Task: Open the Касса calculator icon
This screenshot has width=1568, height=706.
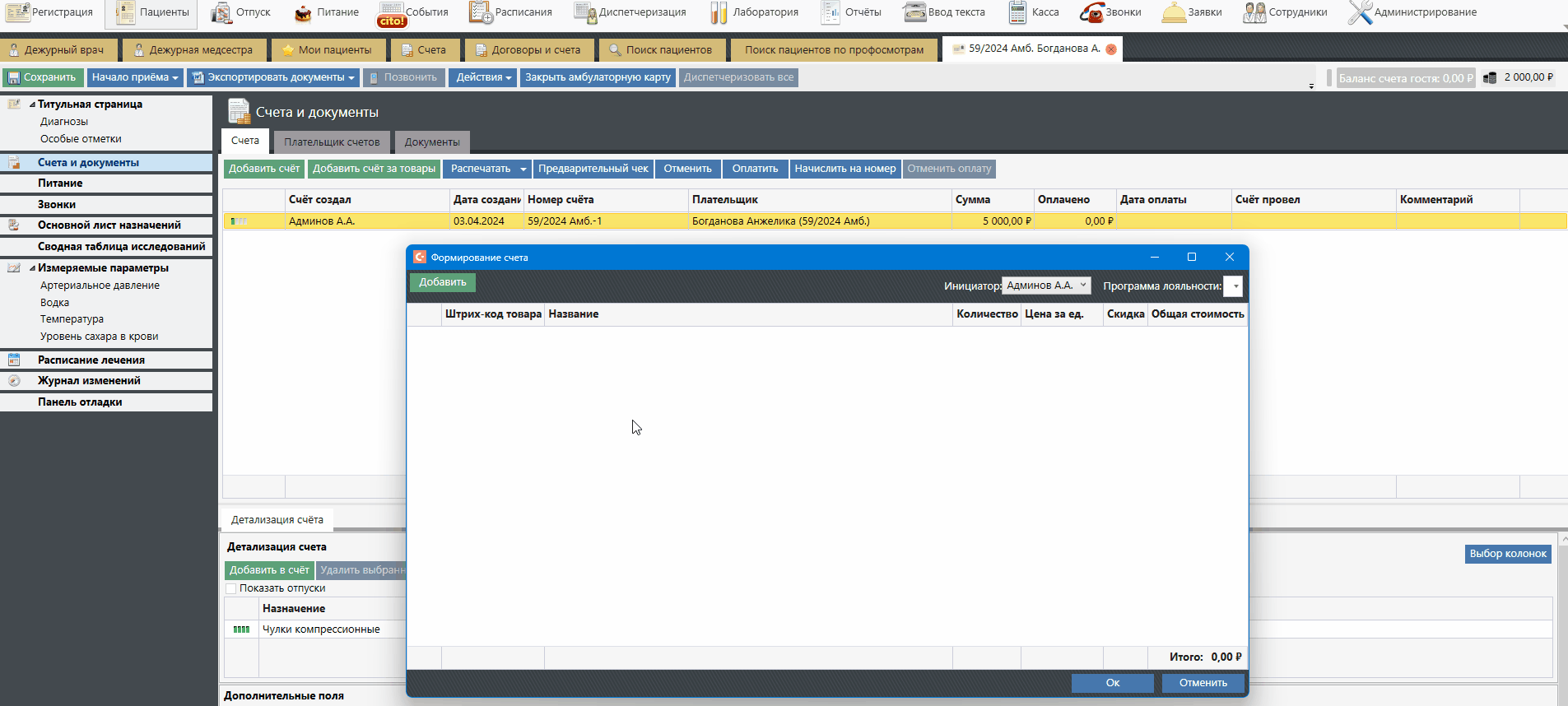Action: (x=1017, y=12)
